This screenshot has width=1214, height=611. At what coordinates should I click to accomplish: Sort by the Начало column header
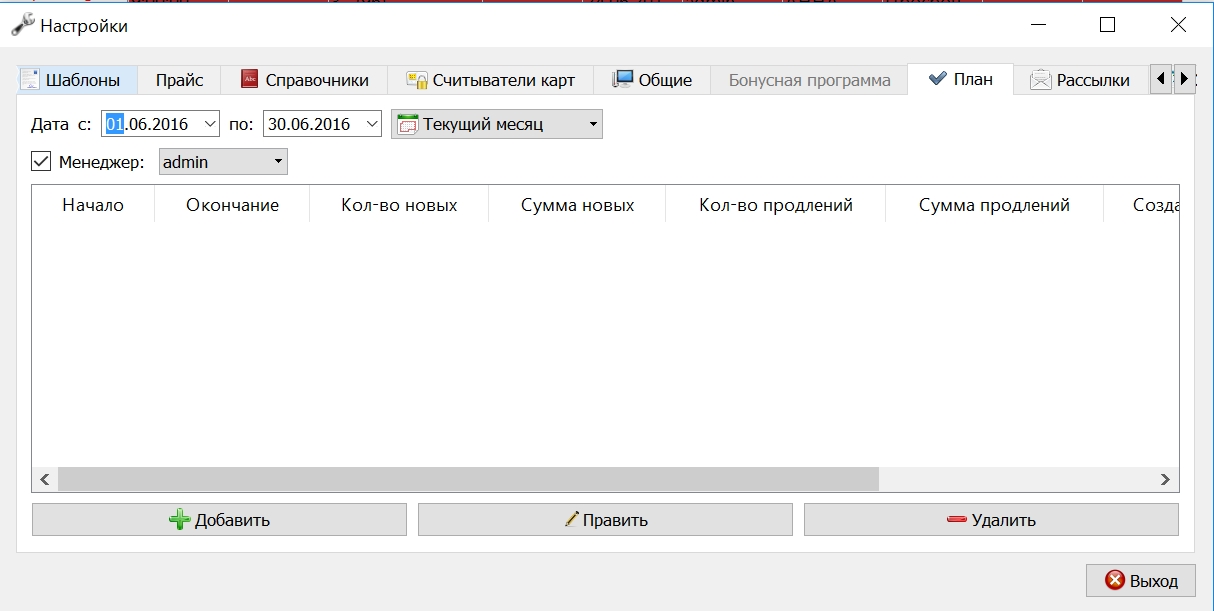[93, 205]
